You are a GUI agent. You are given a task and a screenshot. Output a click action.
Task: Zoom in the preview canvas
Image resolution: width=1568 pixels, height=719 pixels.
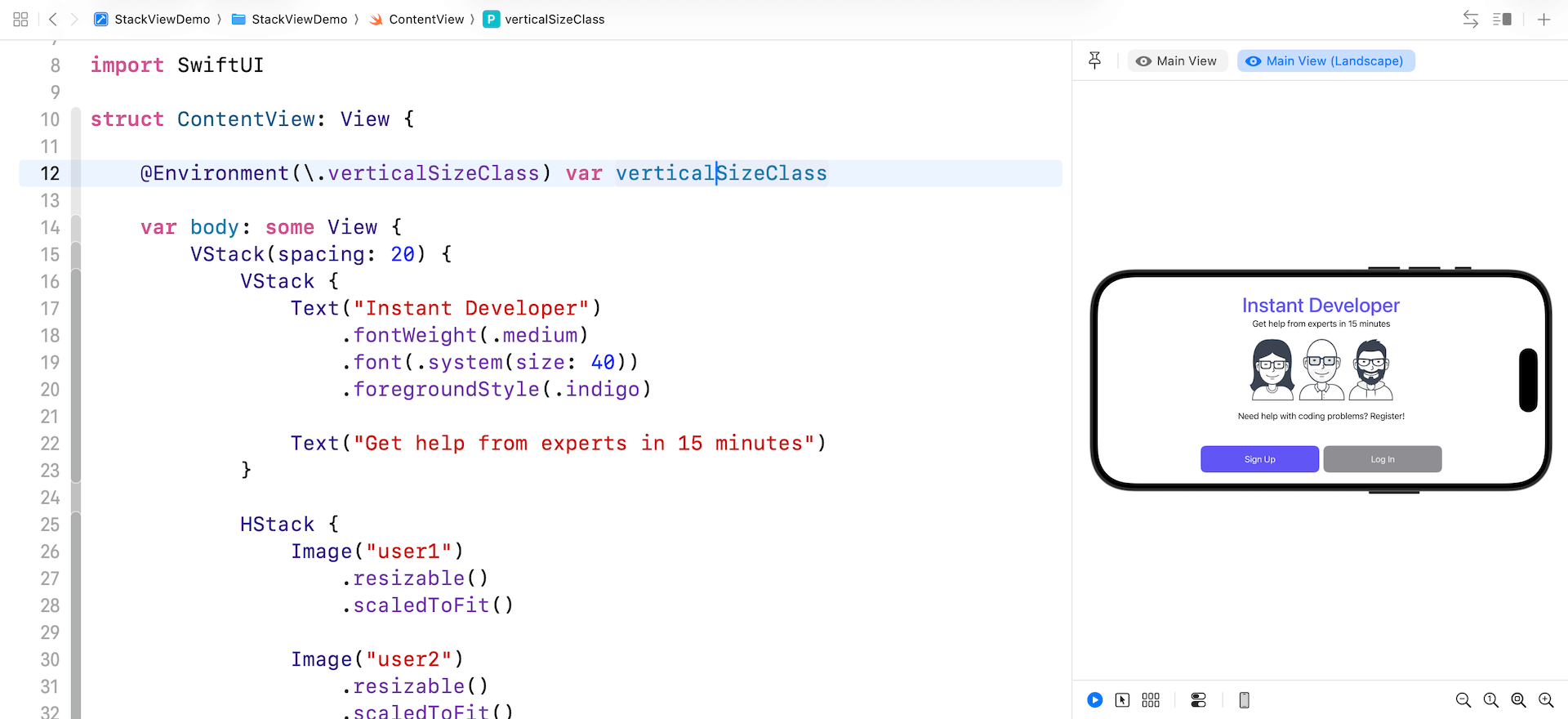[x=1546, y=700]
